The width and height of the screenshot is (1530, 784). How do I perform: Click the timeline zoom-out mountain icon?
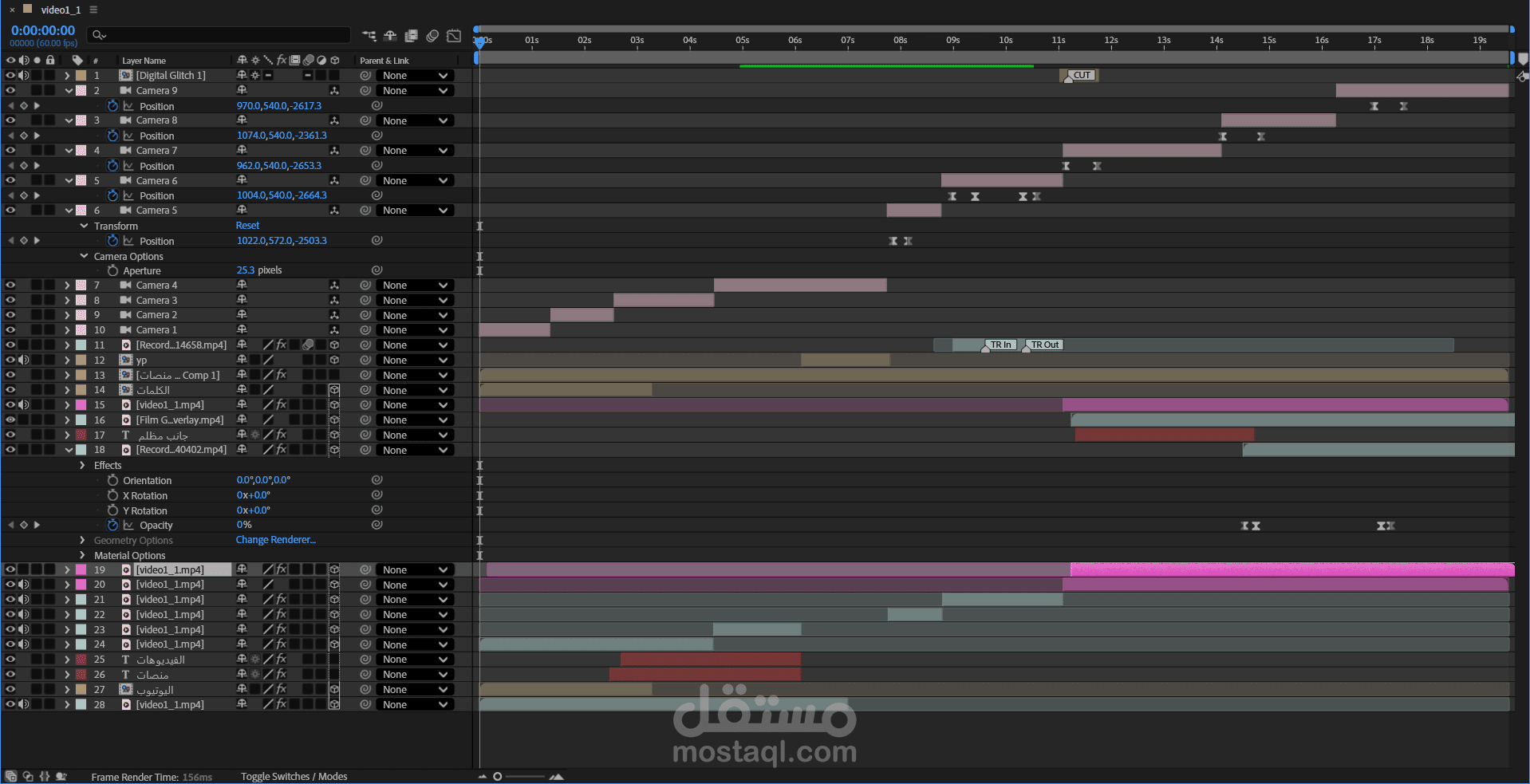pos(483,776)
